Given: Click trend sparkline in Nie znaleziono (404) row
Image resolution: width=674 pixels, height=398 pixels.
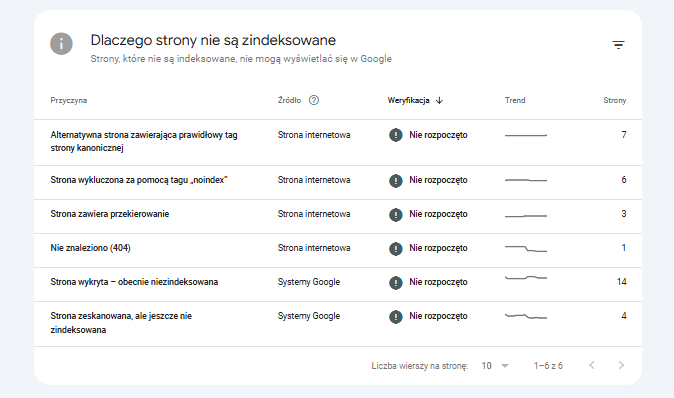Looking at the screenshot, I should [x=526, y=248].
